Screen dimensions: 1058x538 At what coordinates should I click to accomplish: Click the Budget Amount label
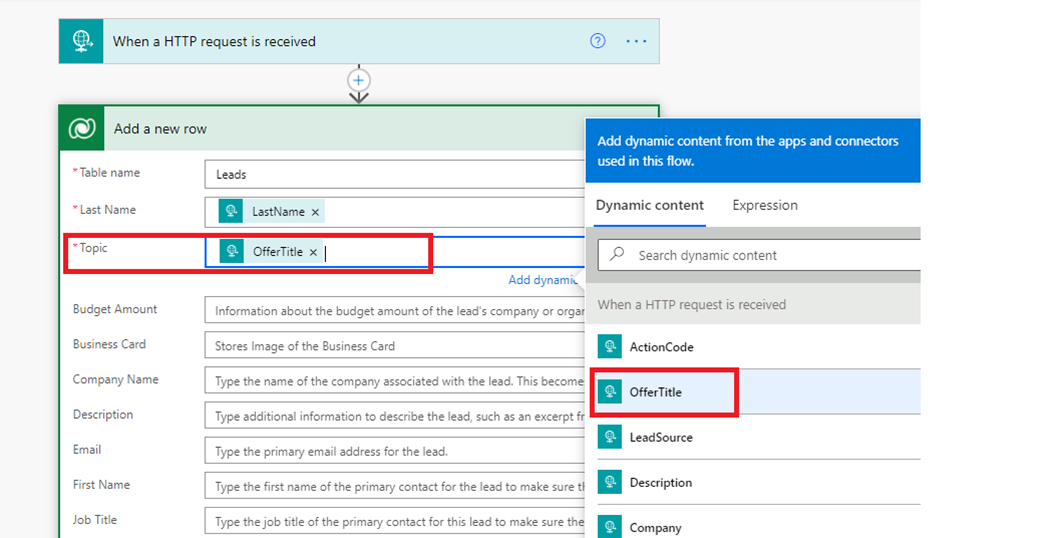(x=115, y=308)
